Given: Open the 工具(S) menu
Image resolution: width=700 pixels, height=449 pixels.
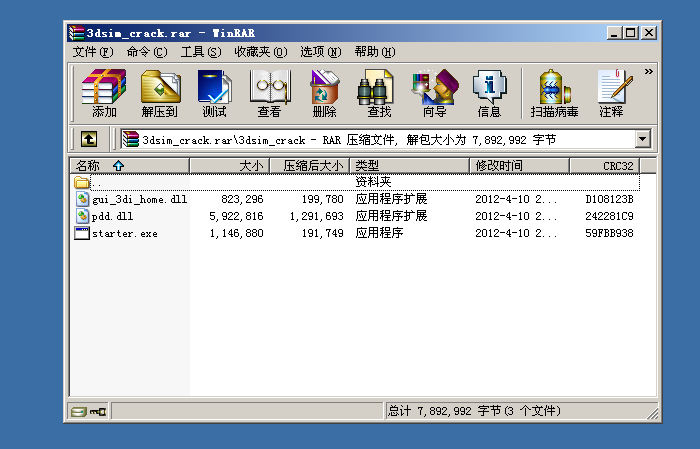Looking at the screenshot, I should (x=201, y=52).
